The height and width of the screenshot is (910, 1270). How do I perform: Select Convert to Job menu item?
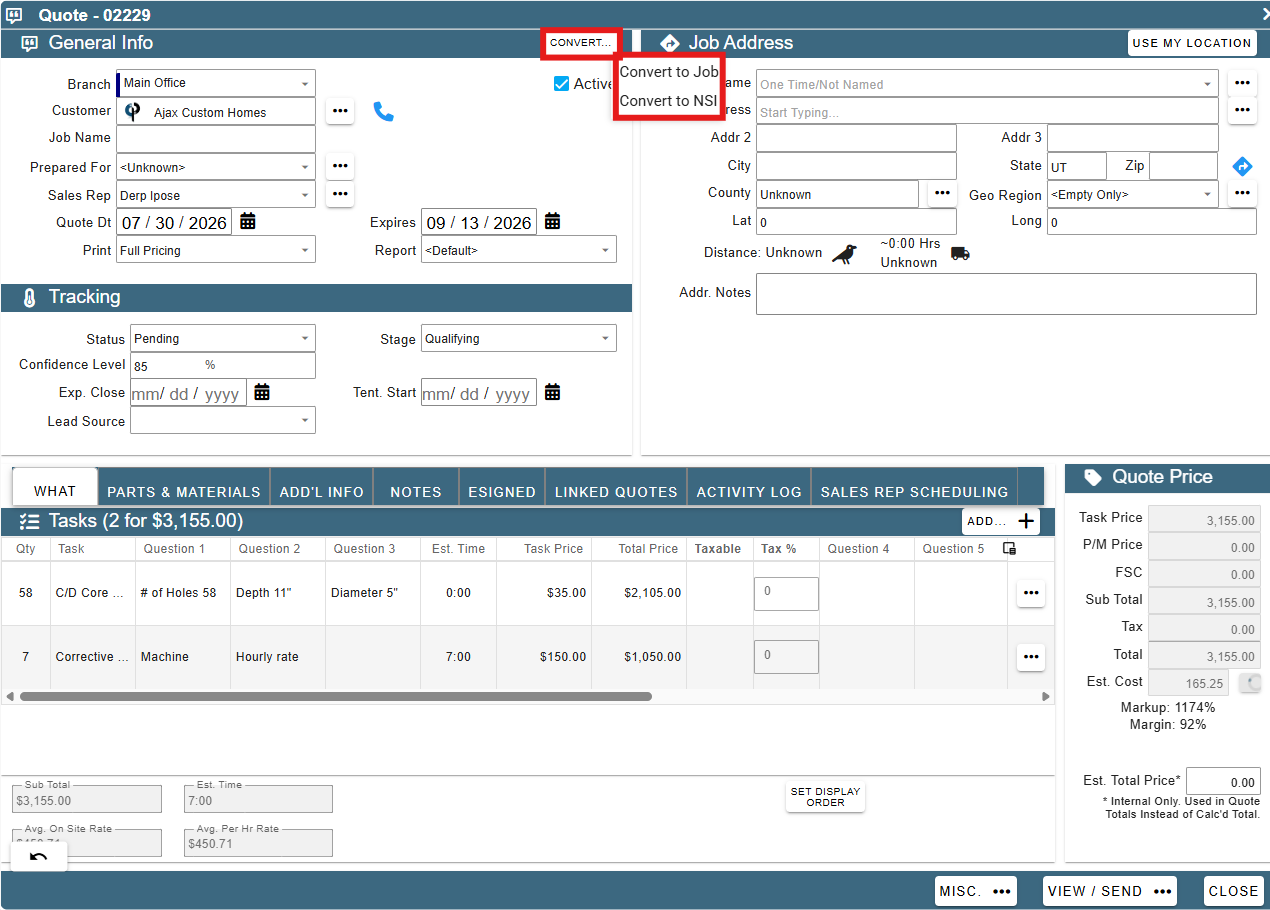click(669, 72)
